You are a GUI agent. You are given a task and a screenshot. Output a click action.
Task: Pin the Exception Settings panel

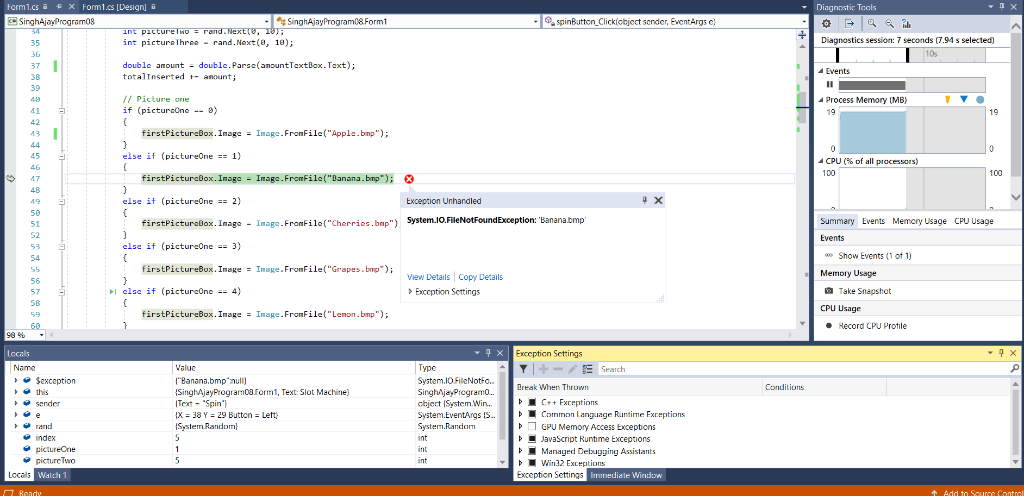click(x=1002, y=353)
